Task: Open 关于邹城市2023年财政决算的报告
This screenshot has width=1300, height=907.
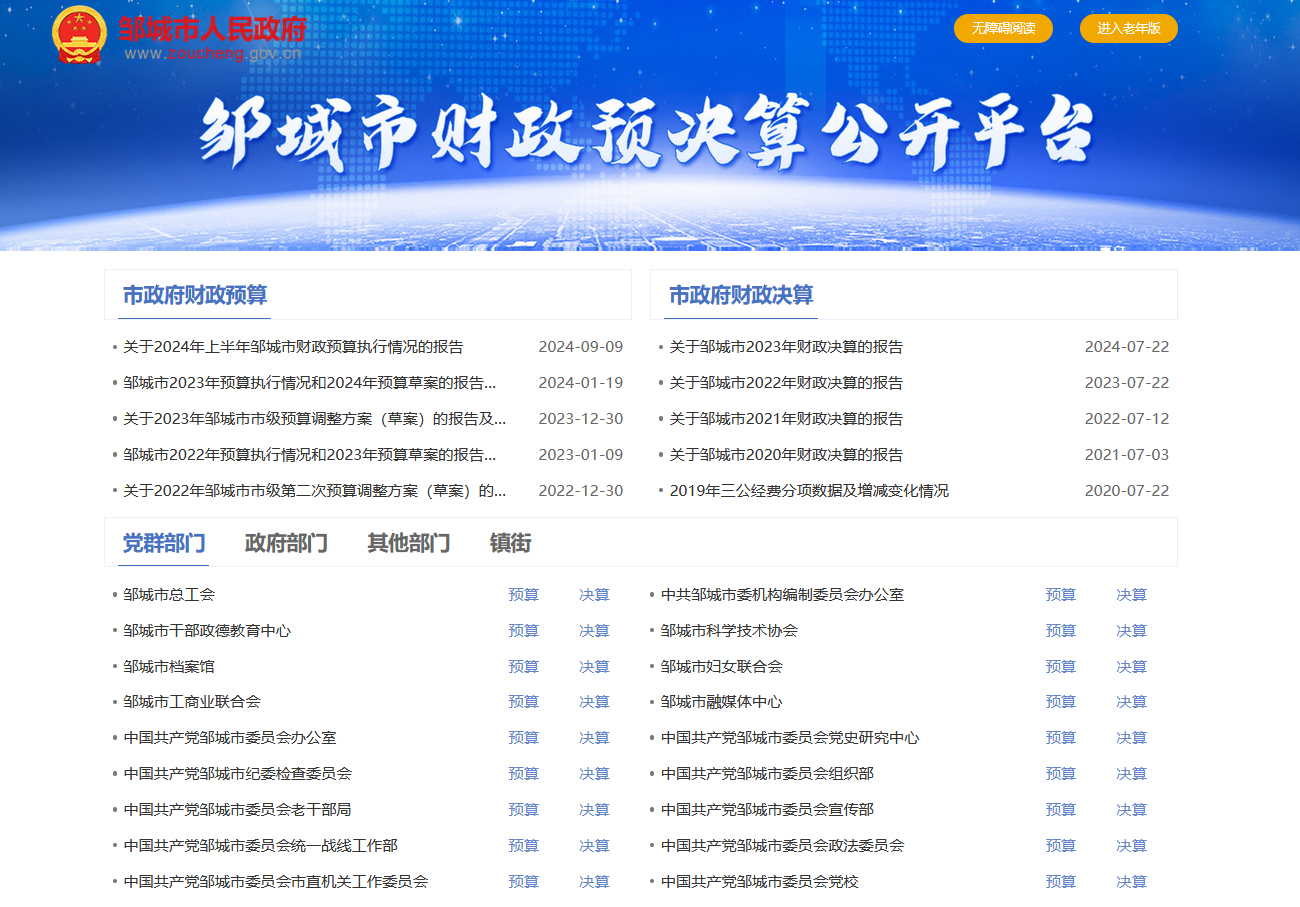Action: point(786,347)
